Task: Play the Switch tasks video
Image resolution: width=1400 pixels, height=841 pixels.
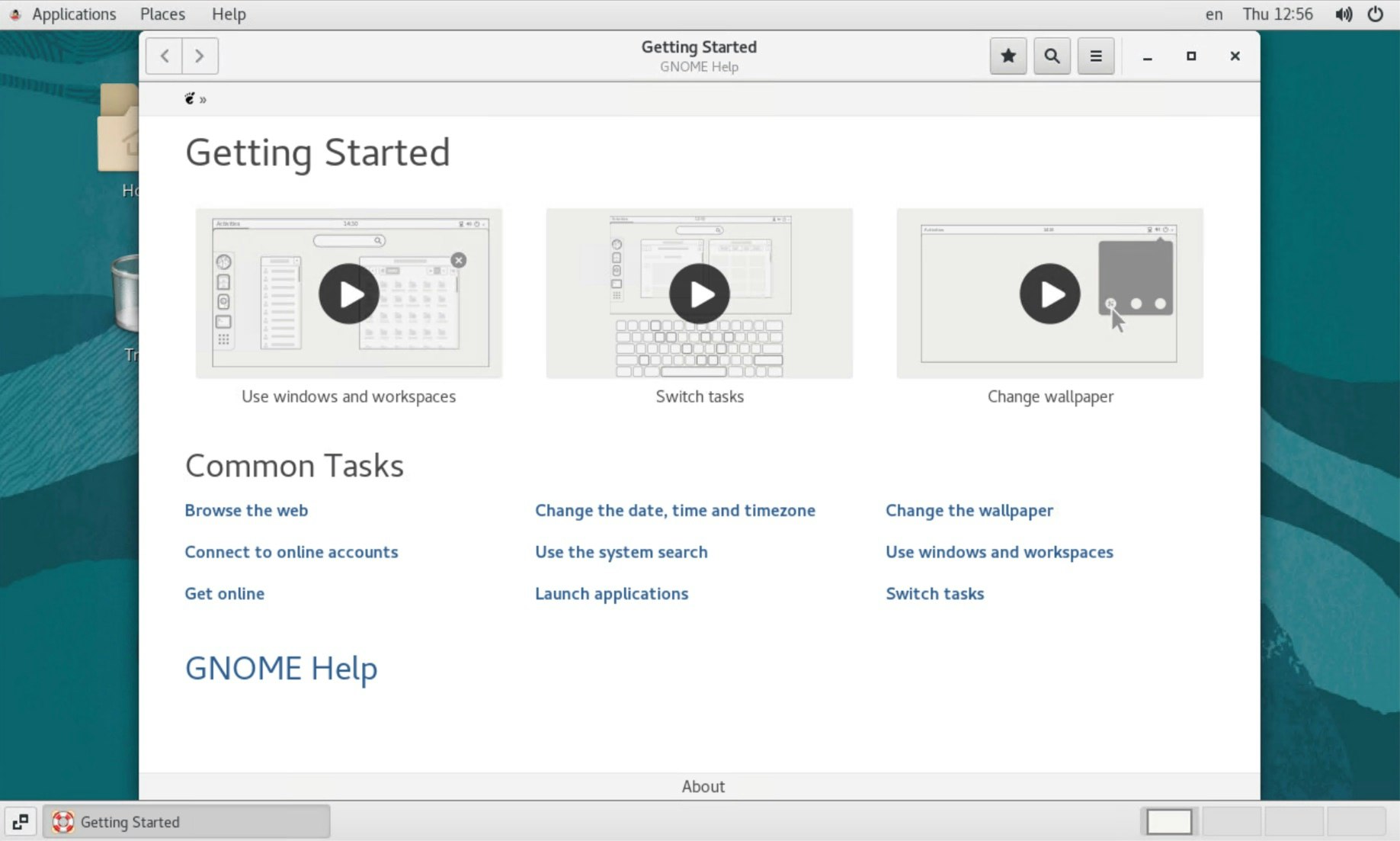Action: tap(700, 294)
